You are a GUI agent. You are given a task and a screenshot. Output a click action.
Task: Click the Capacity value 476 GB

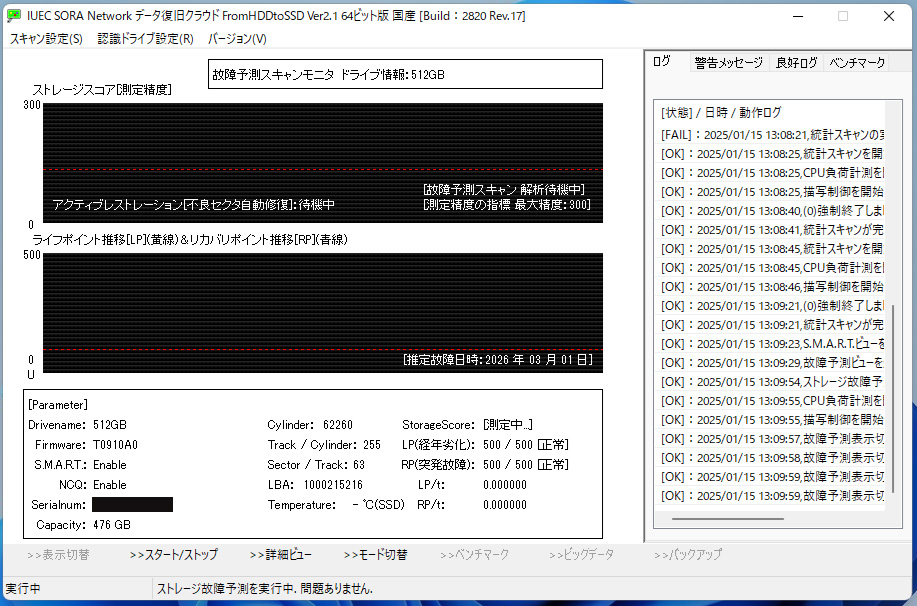point(112,525)
